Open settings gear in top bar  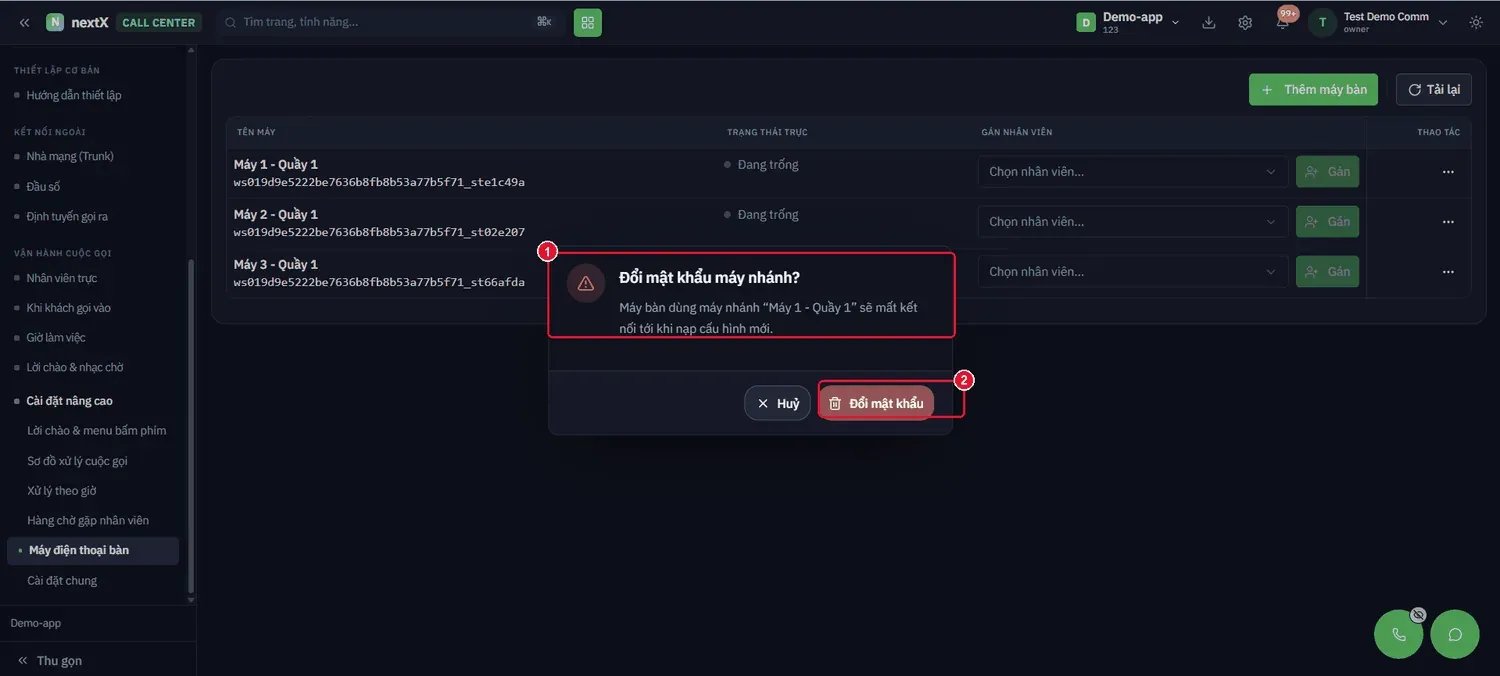point(1245,22)
